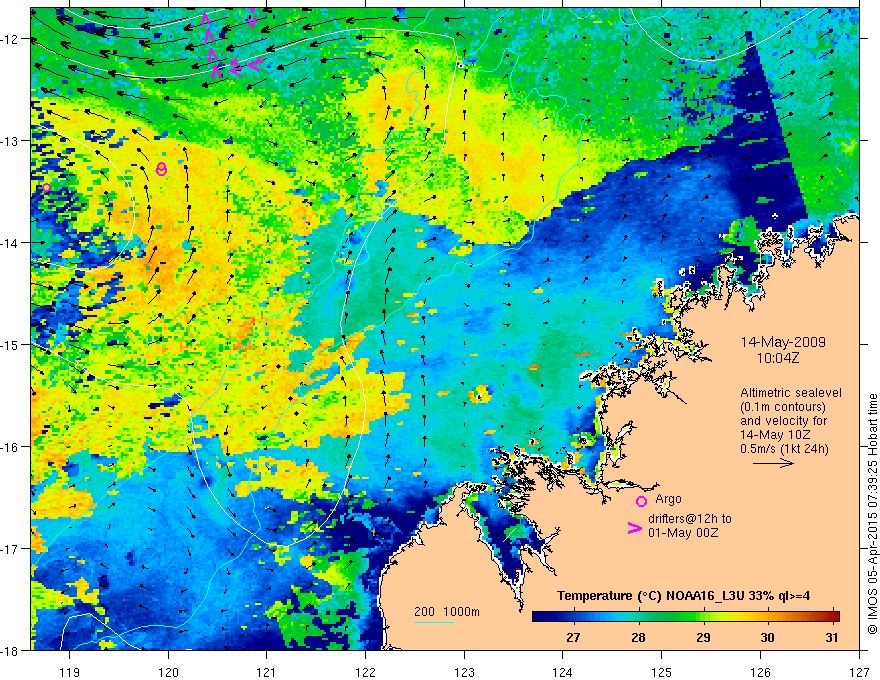
Task: Click the -16 latitude axis label
Action: click(x=11, y=447)
